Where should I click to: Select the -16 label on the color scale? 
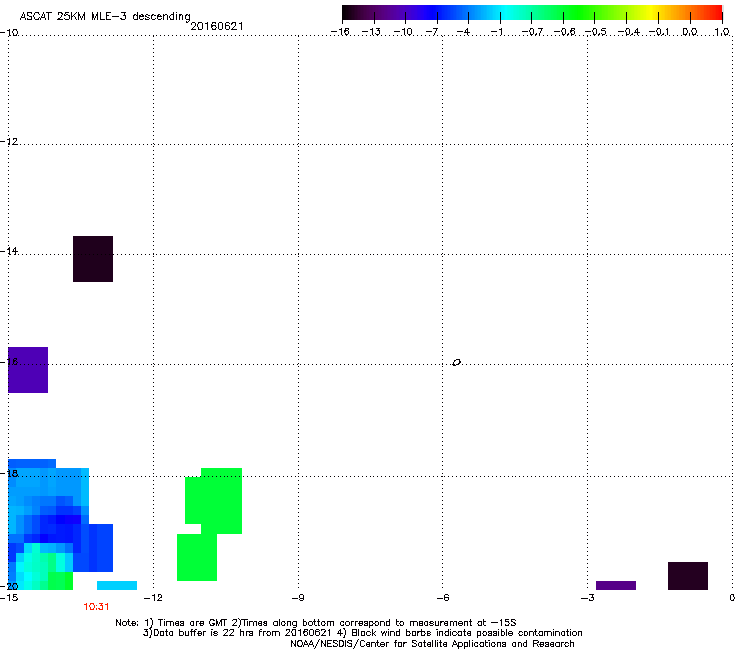click(340, 32)
